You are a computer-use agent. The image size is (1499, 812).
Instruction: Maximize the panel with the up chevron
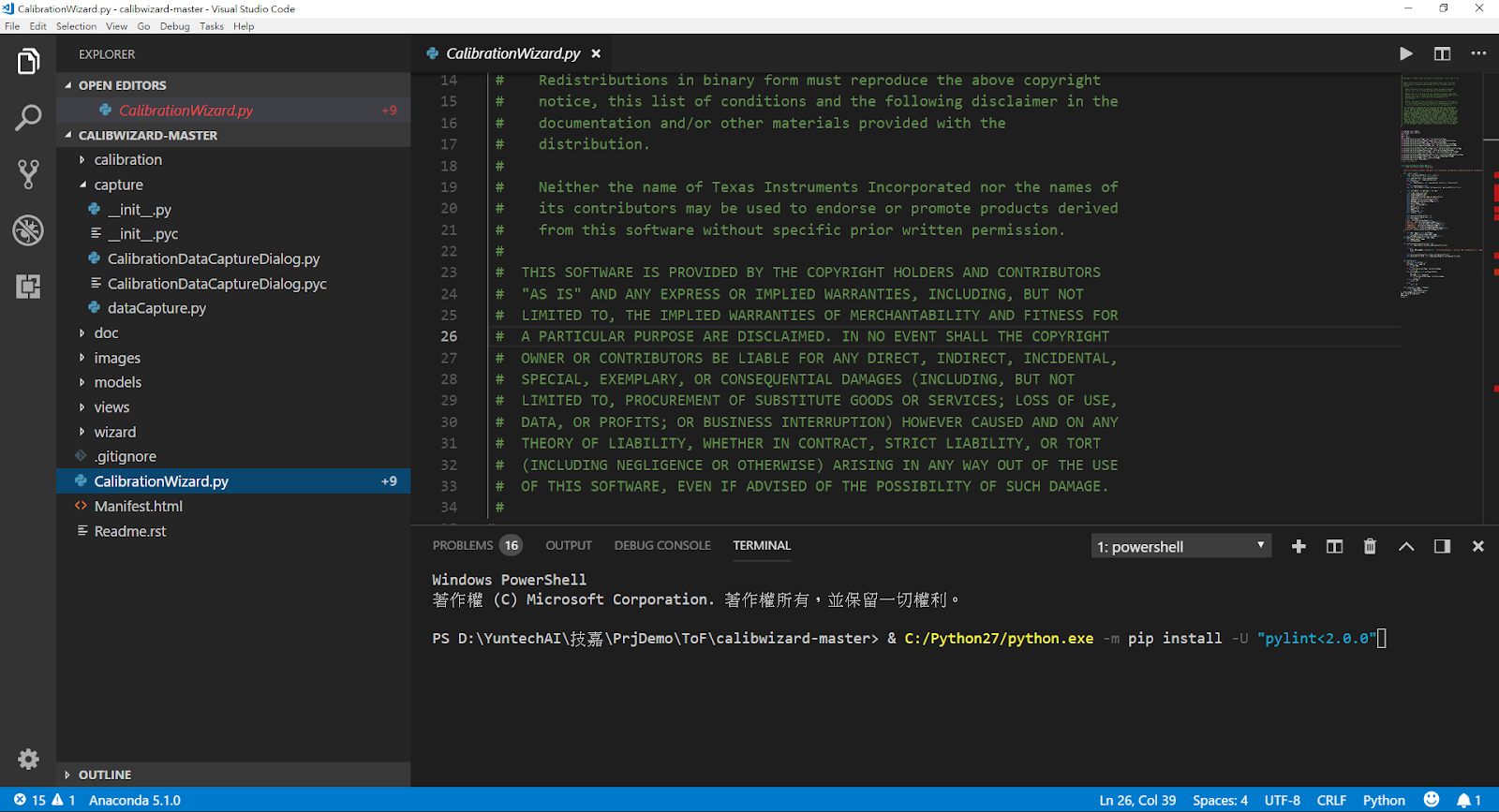pyautogui.click(x=1406, y=546)
